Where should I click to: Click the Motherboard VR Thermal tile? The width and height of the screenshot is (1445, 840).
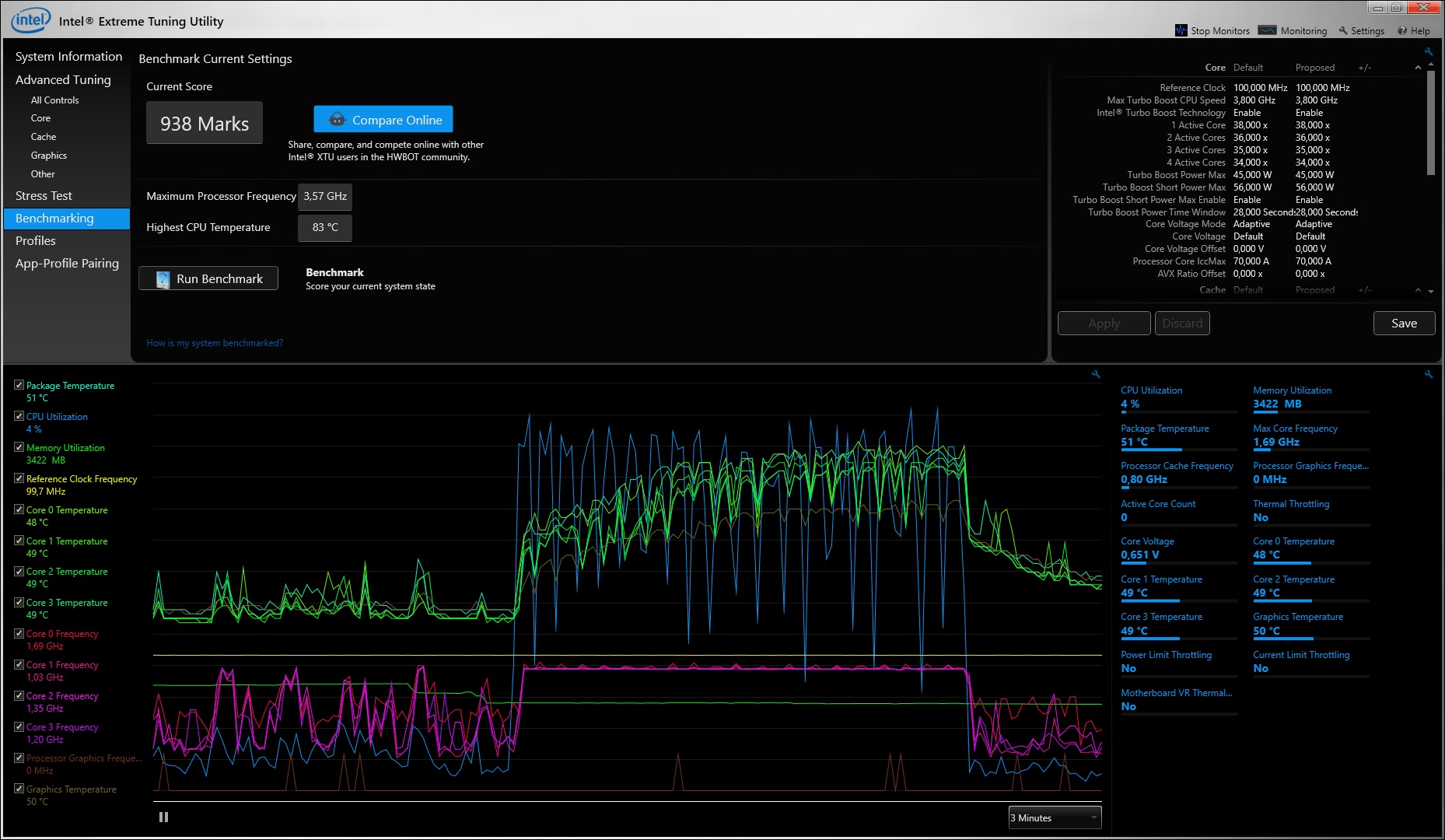1179,701
